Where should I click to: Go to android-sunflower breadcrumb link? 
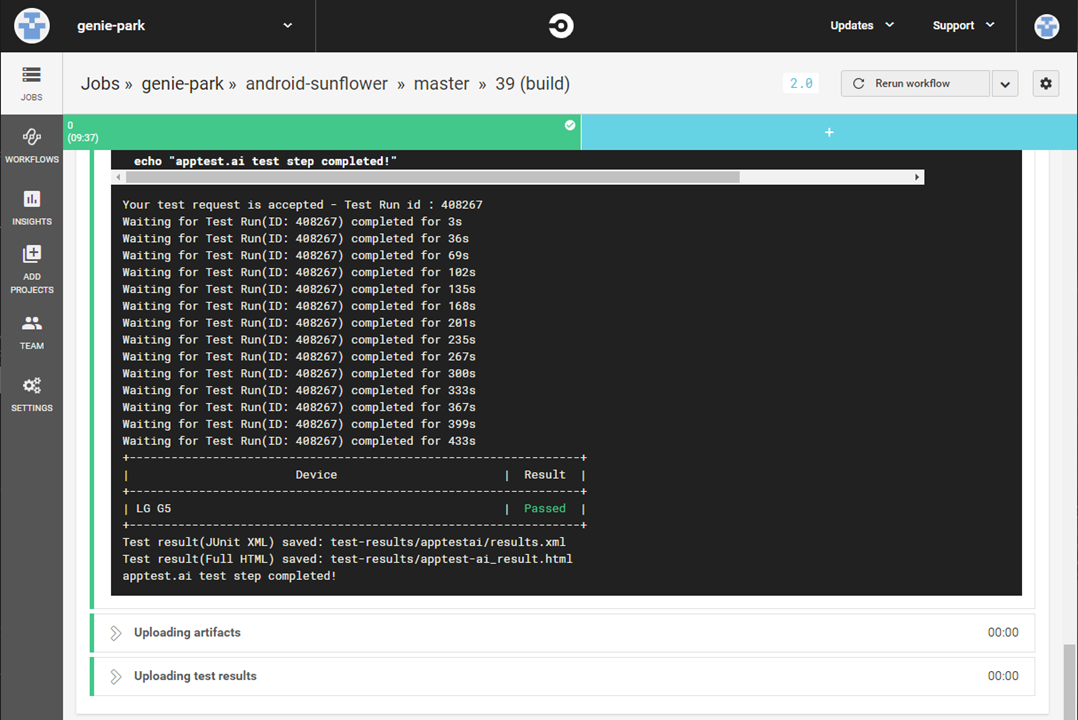pyautogui.click(x=316, y=84)
